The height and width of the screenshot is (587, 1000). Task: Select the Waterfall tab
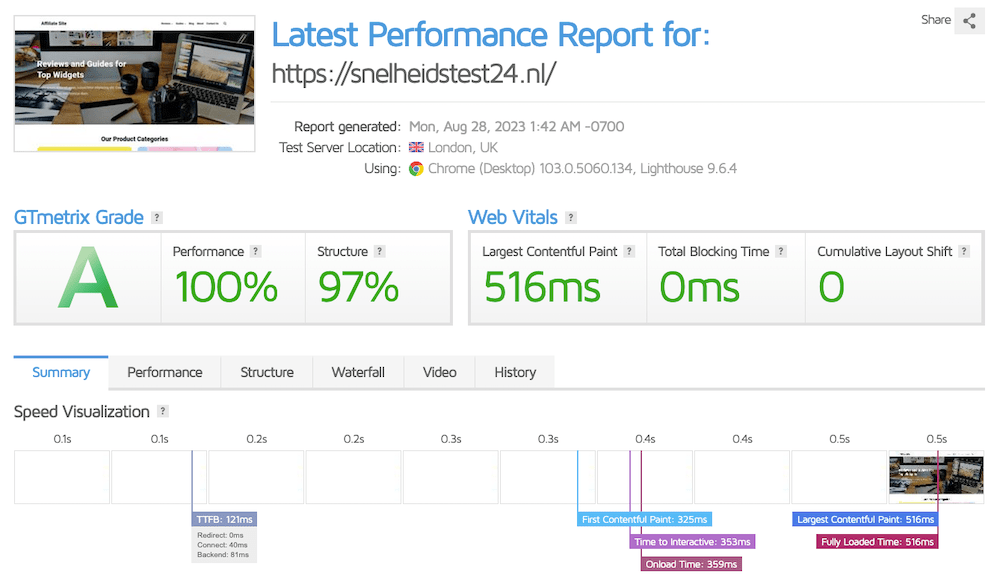click(x=358, y=372)
